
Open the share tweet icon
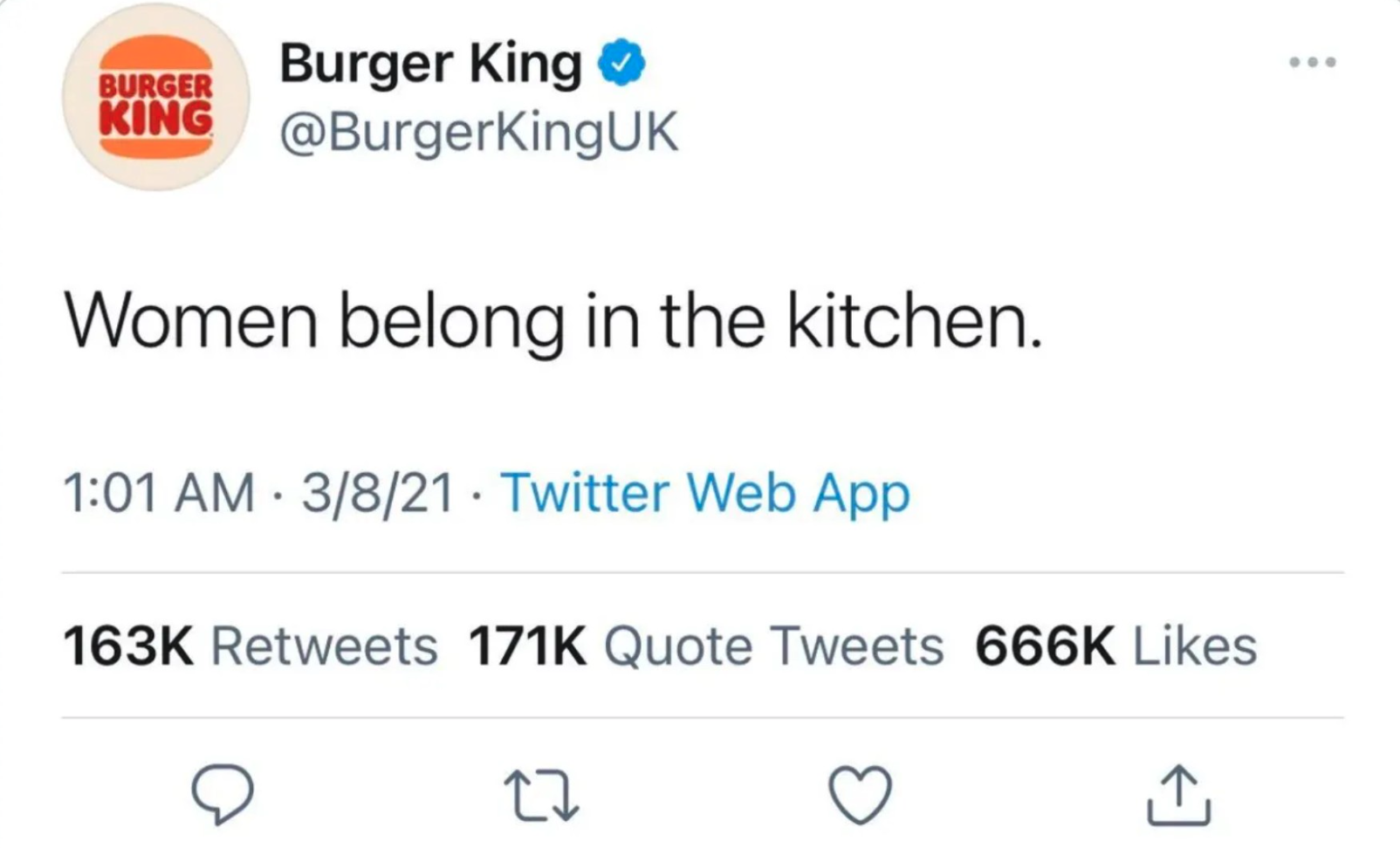tap(1178, 795)
